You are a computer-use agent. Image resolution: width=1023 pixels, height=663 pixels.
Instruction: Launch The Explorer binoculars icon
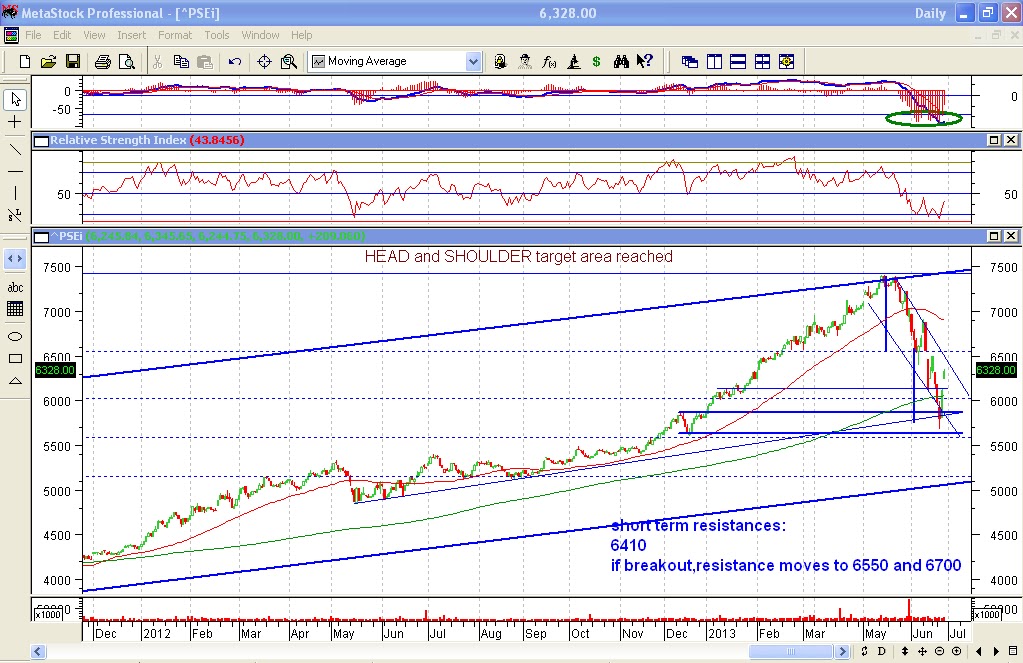pyautogui.click(x=621, y=61)
